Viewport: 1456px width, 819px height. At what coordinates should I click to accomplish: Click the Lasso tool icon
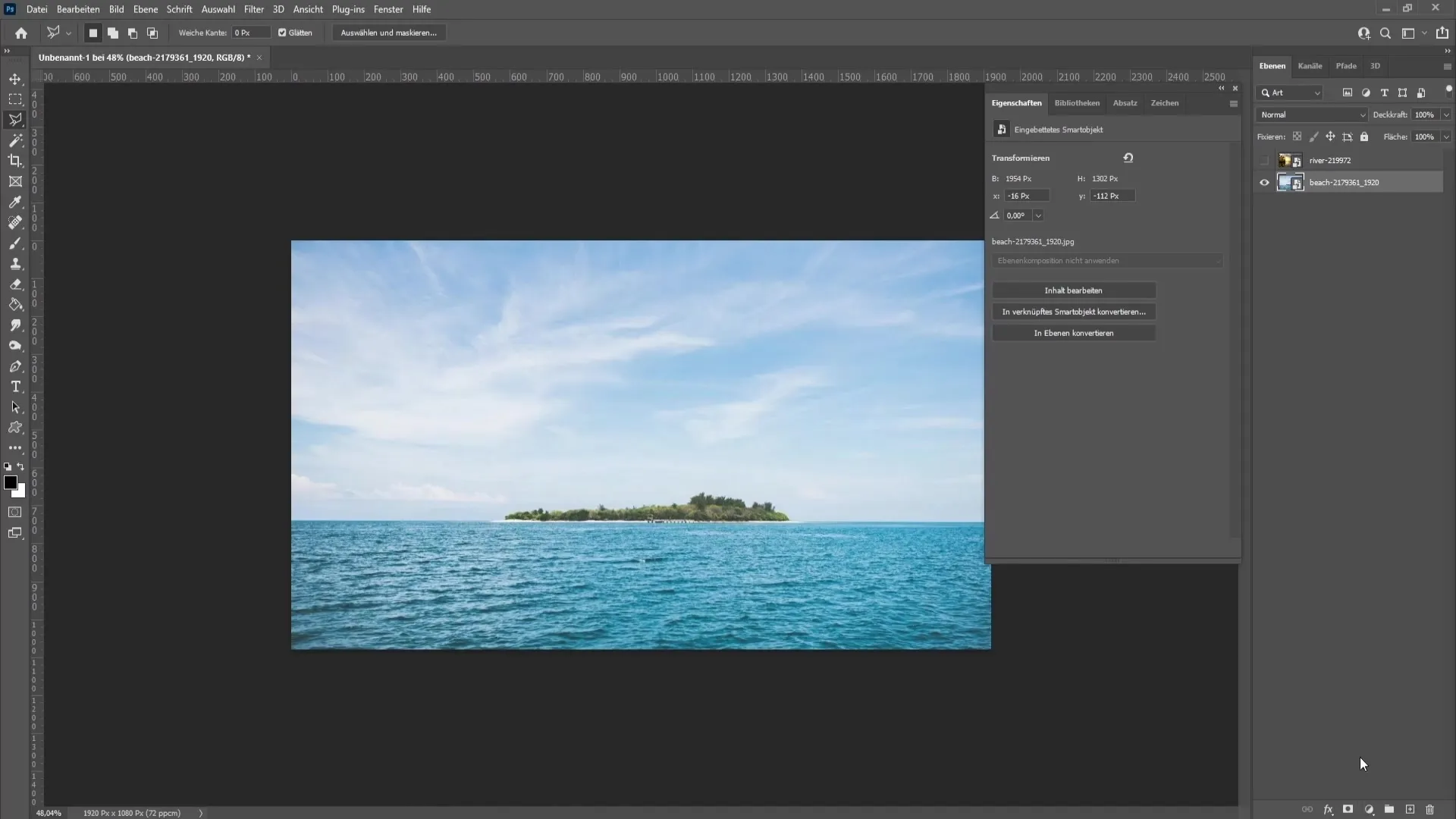(x=15, y=119)
